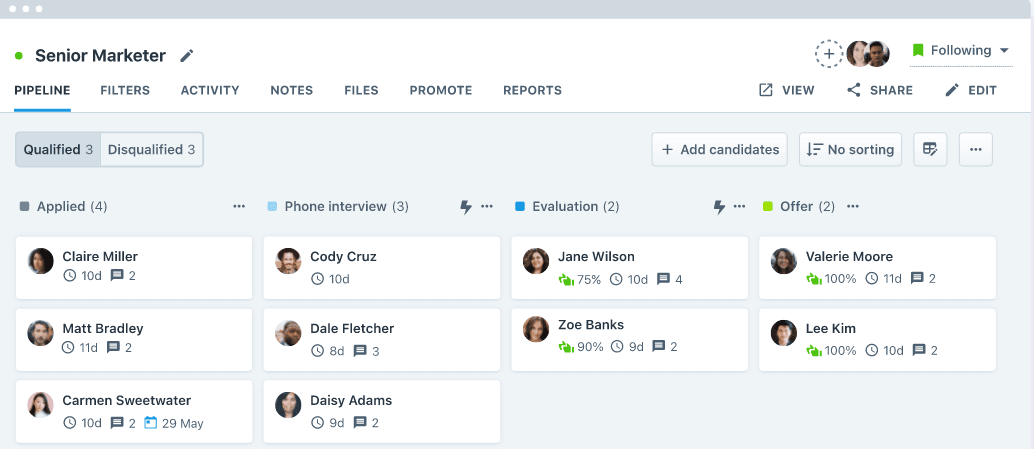Click the pencil icon beside Senior Marketer
Viewport: 1034px width, 449px height.
coord(187,56)
